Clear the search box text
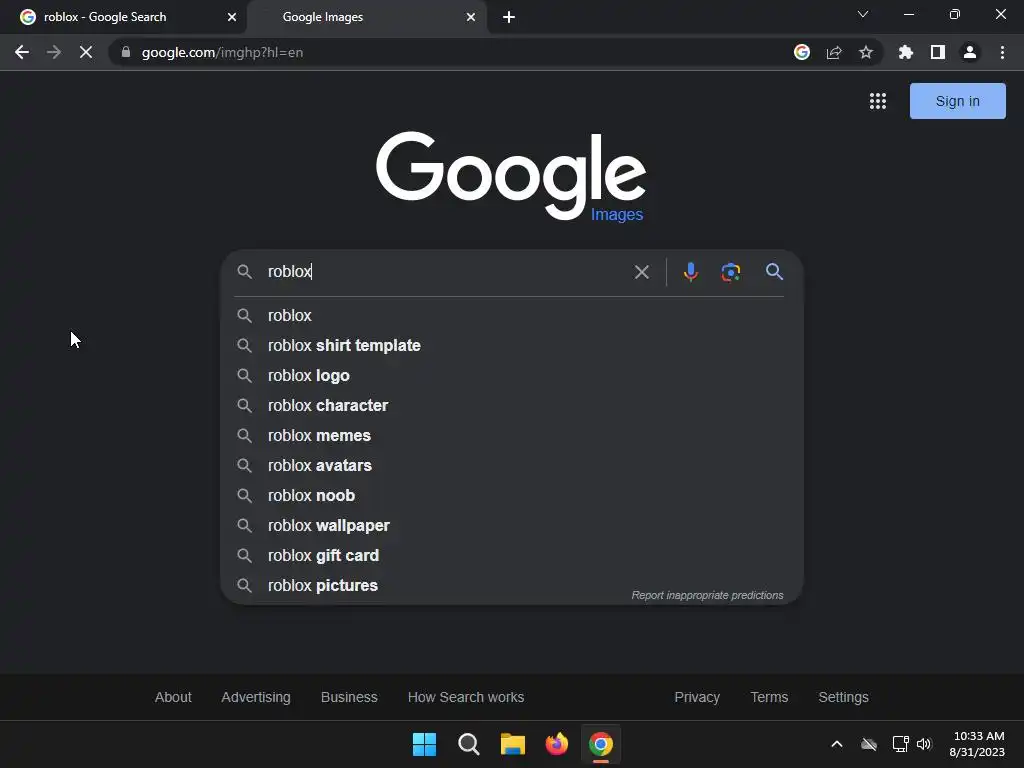Screen dimensions: 1024x768 [642, 272]
